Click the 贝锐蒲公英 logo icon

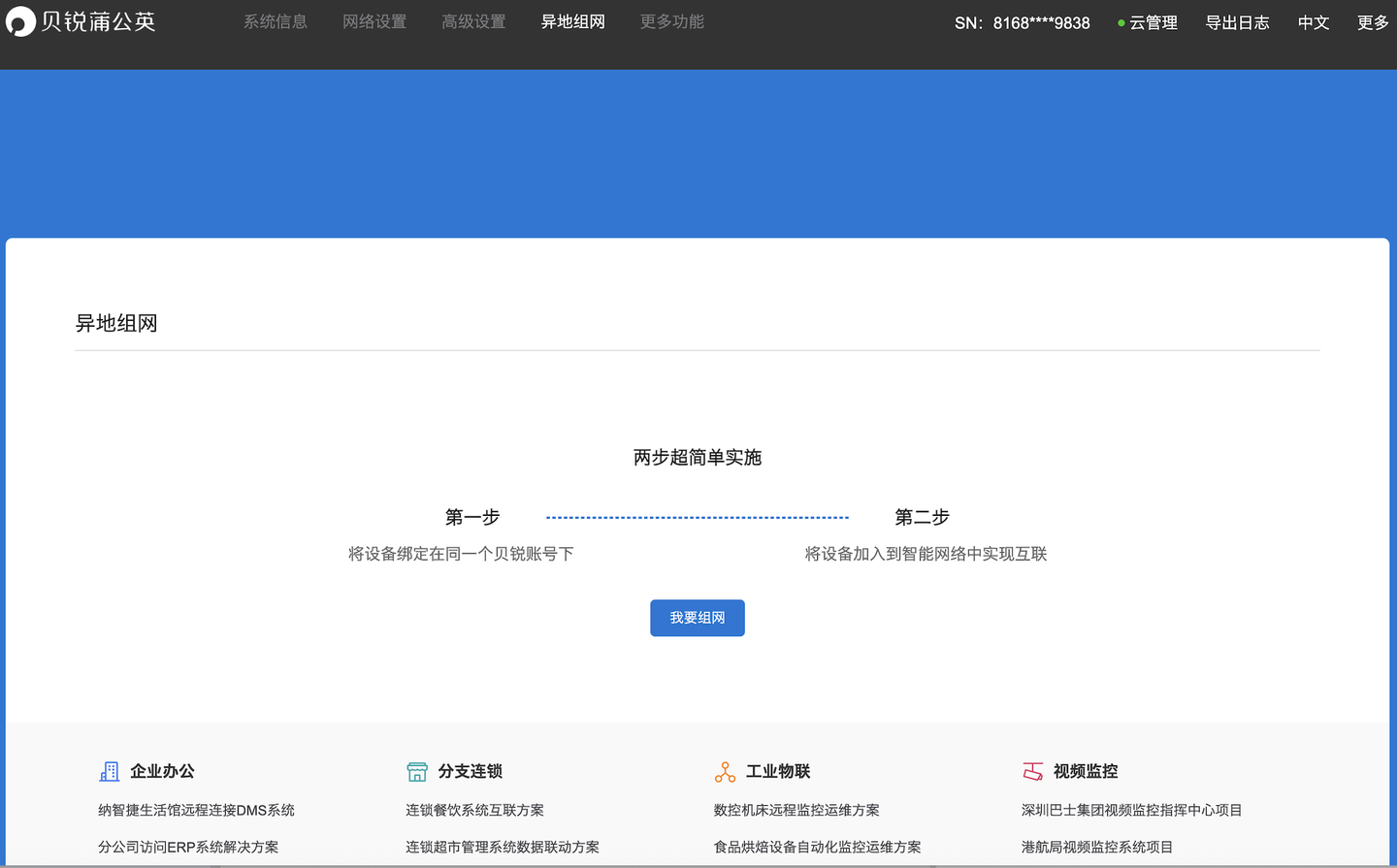click(20, 21)
